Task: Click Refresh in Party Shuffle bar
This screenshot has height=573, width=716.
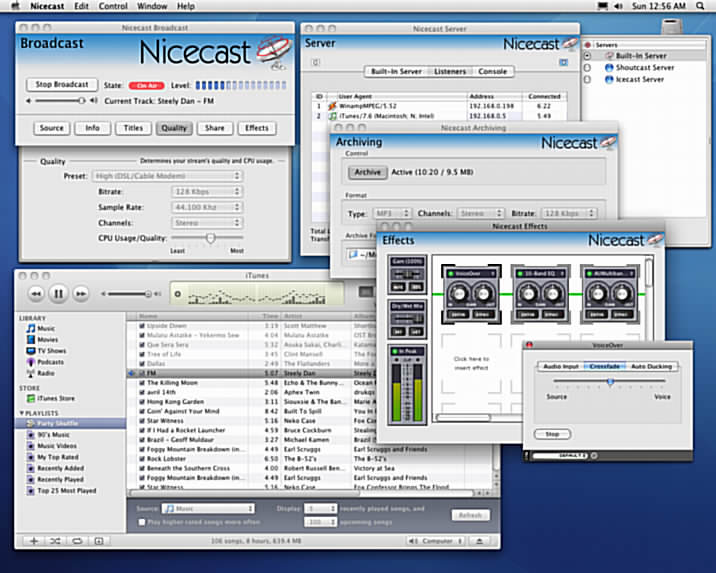Action: pyautogui.click(x=470, y=515)
